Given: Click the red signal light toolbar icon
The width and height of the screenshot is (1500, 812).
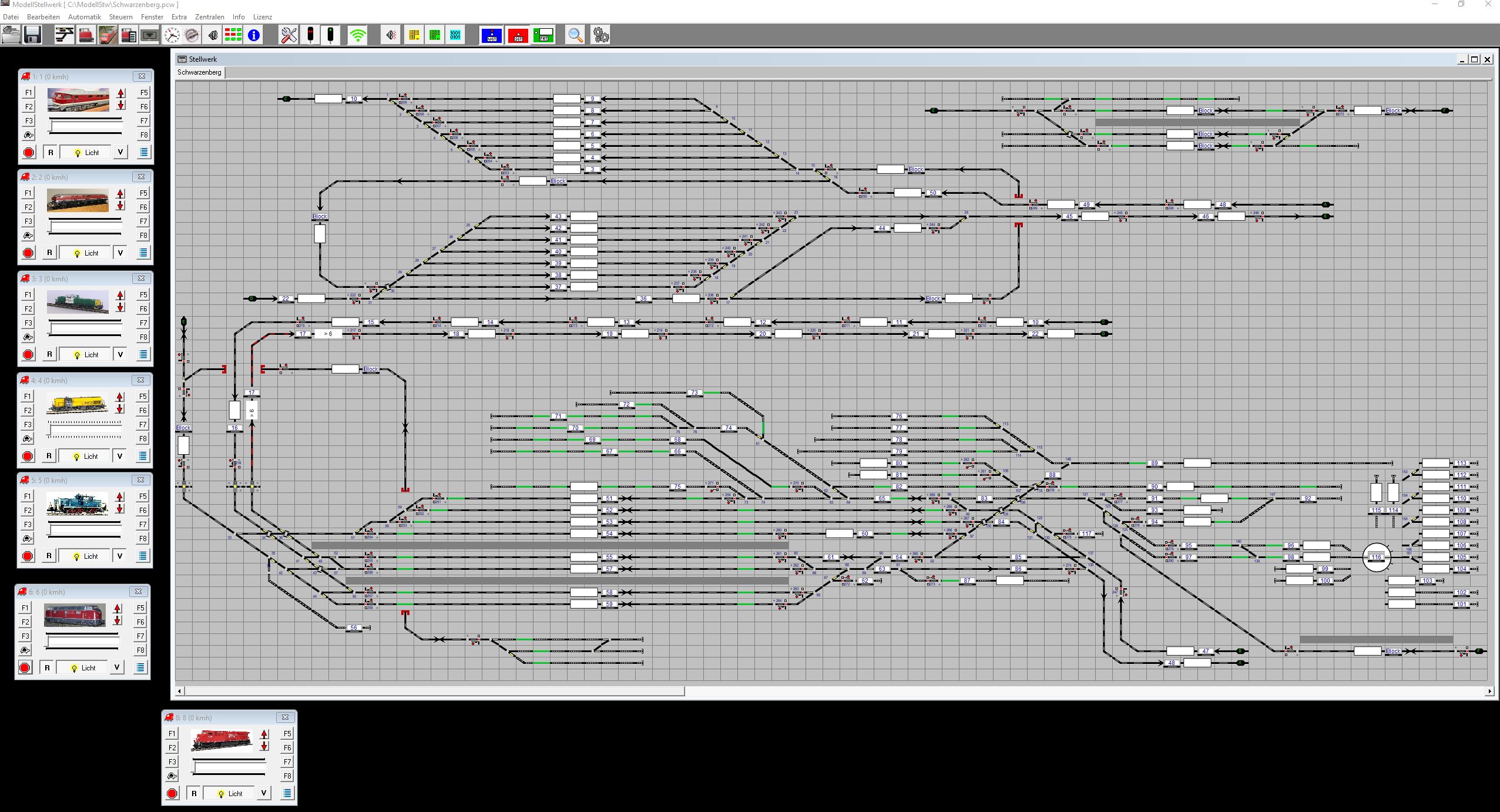Looking at the screenshot, I should (310, 35).
